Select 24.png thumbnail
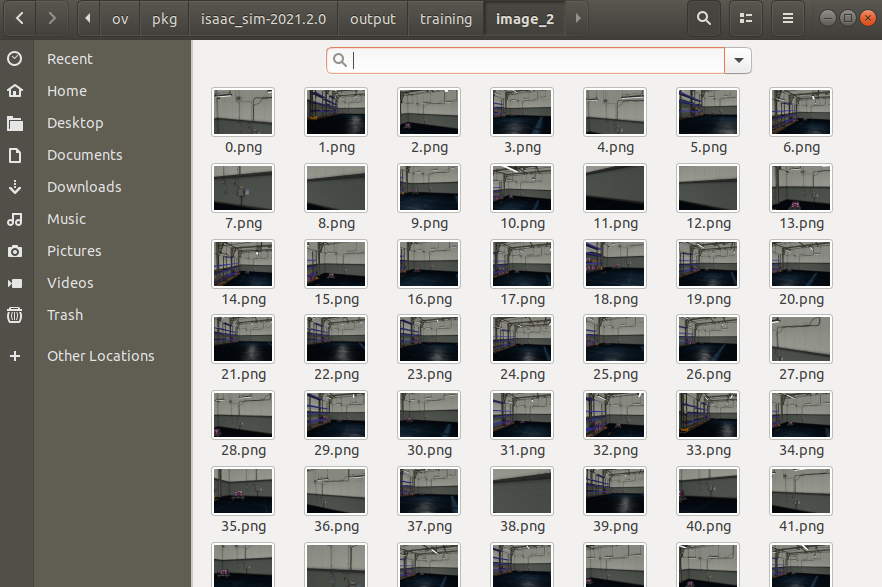The image size is (882, 587). click(522, 339)
